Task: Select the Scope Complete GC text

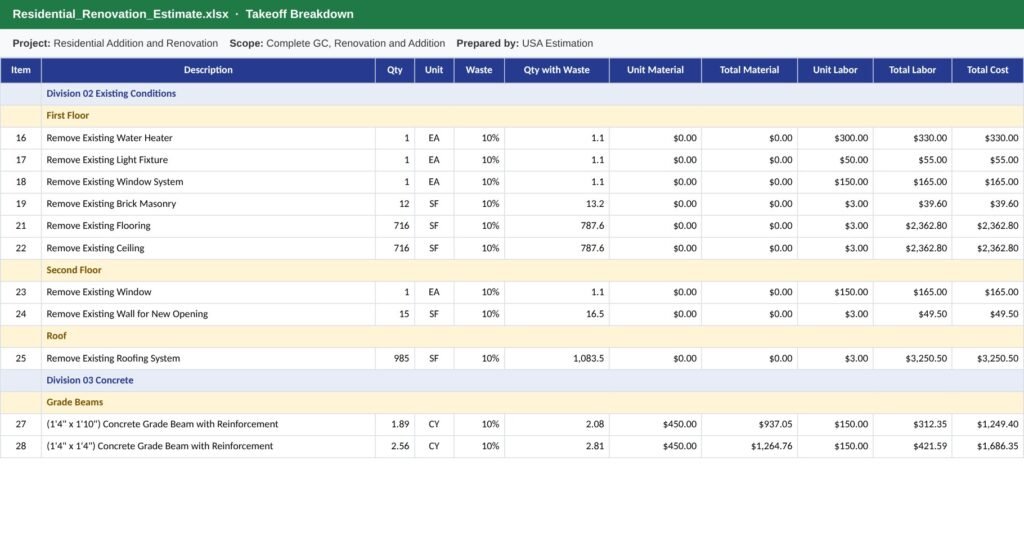Action: click(337, 43)
